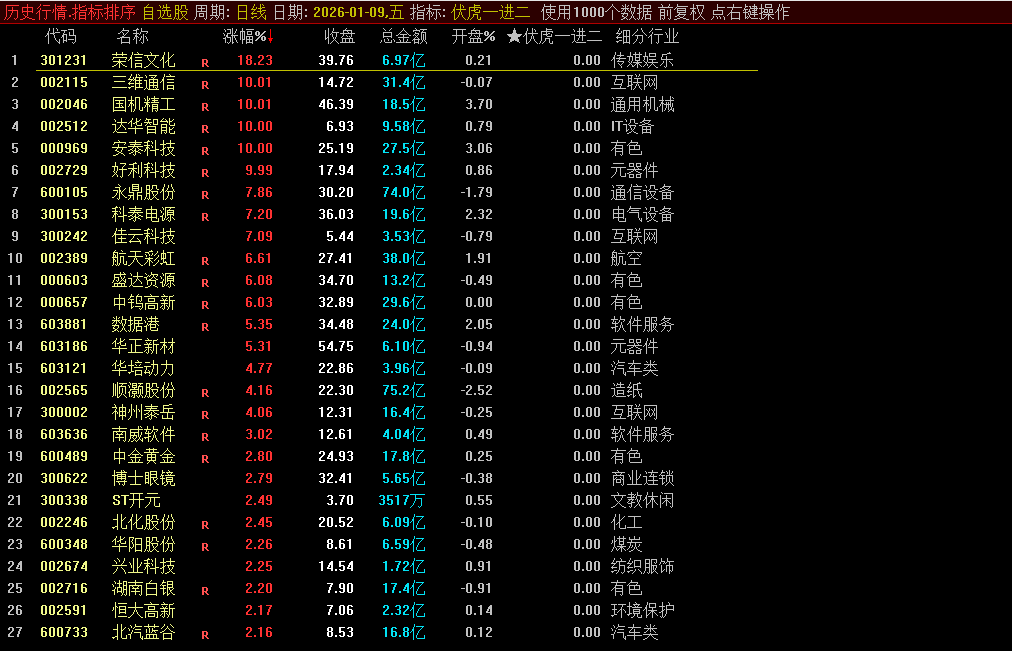Click the R marker beside 中金黄金
Screen dimensions: 1012x651
[205, 459]
